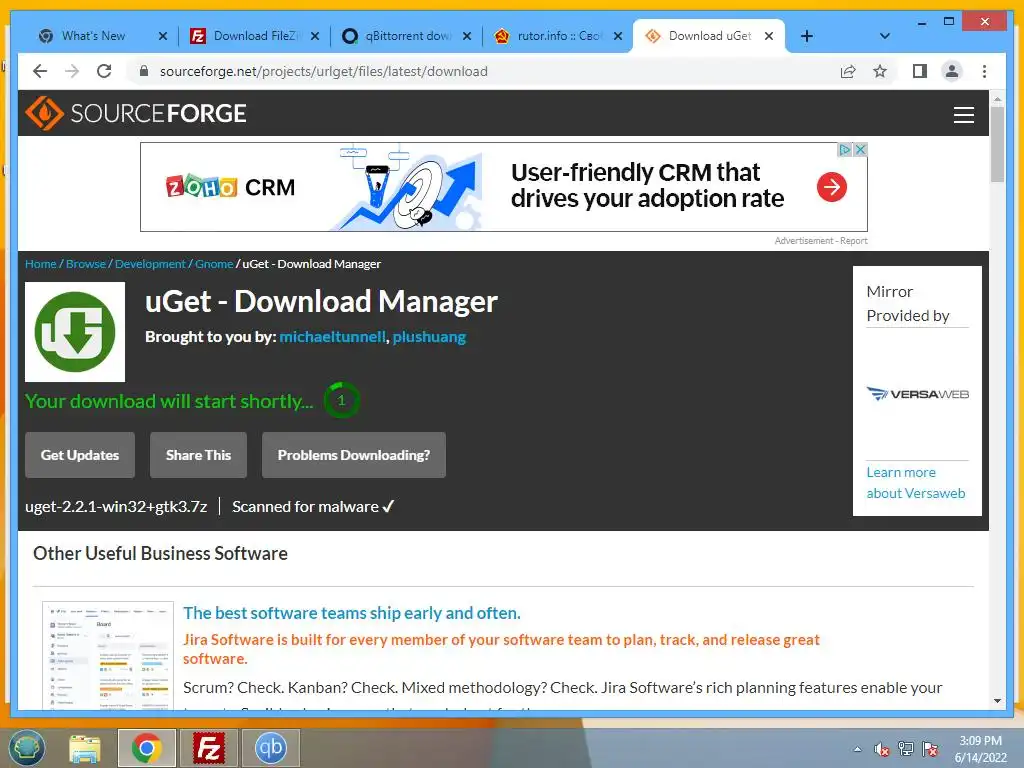Open the Chrome three-dot menu
The width and height of the screenshot is (1024, 768).
(x=984, y=71)
